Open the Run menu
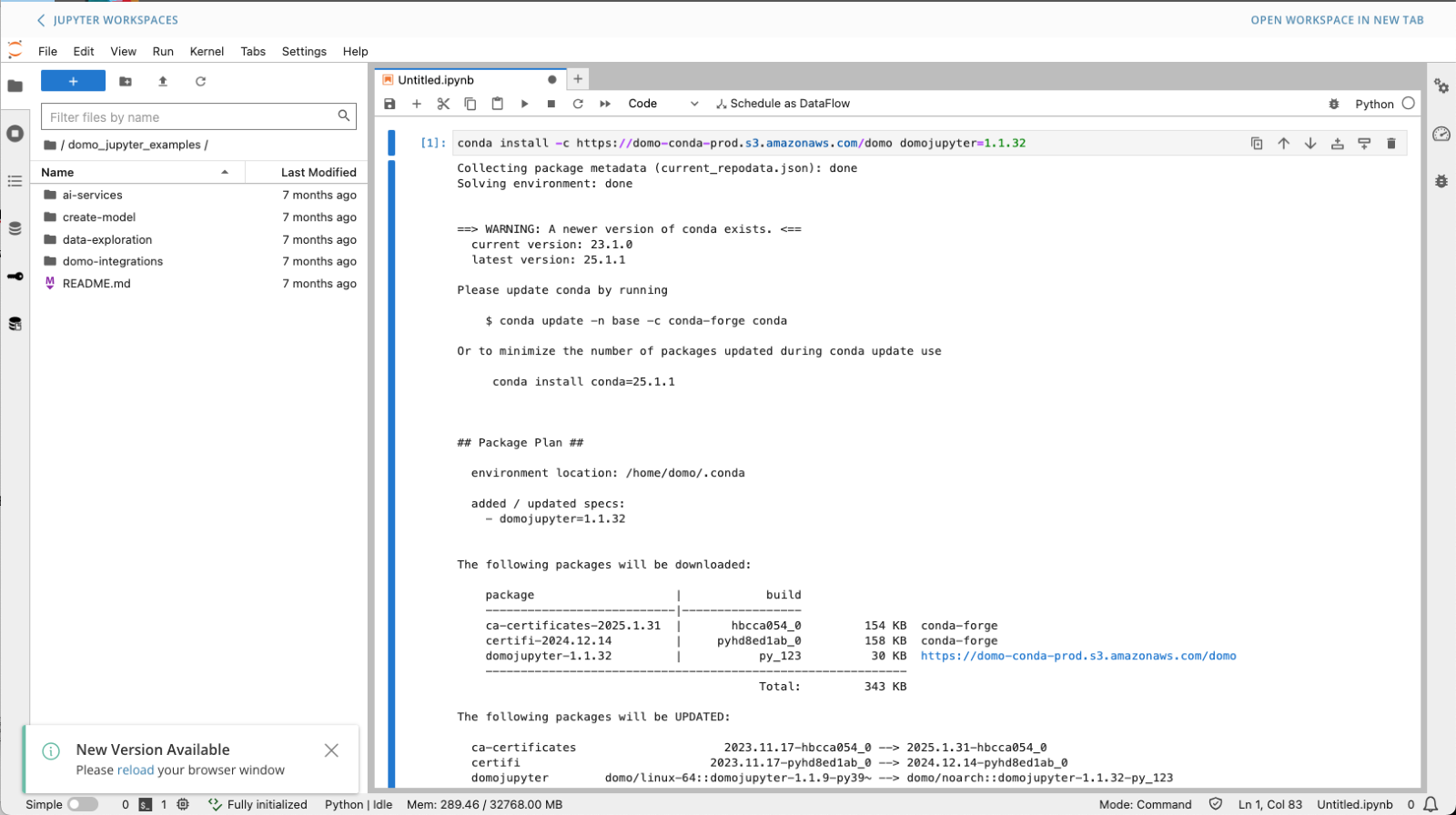 (x=163, y=51)
